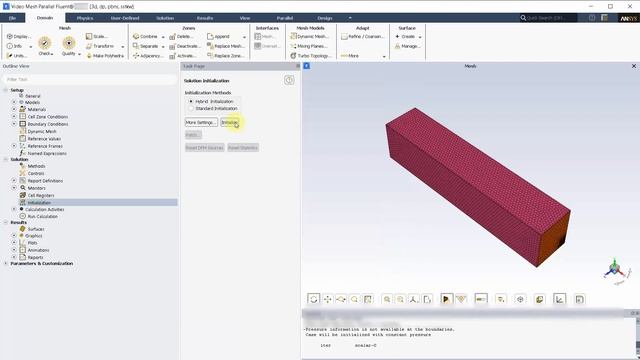Open Dynamic Mesh under Mesh Models
This screenshot has width=640, height=360.
pos(309,36)
